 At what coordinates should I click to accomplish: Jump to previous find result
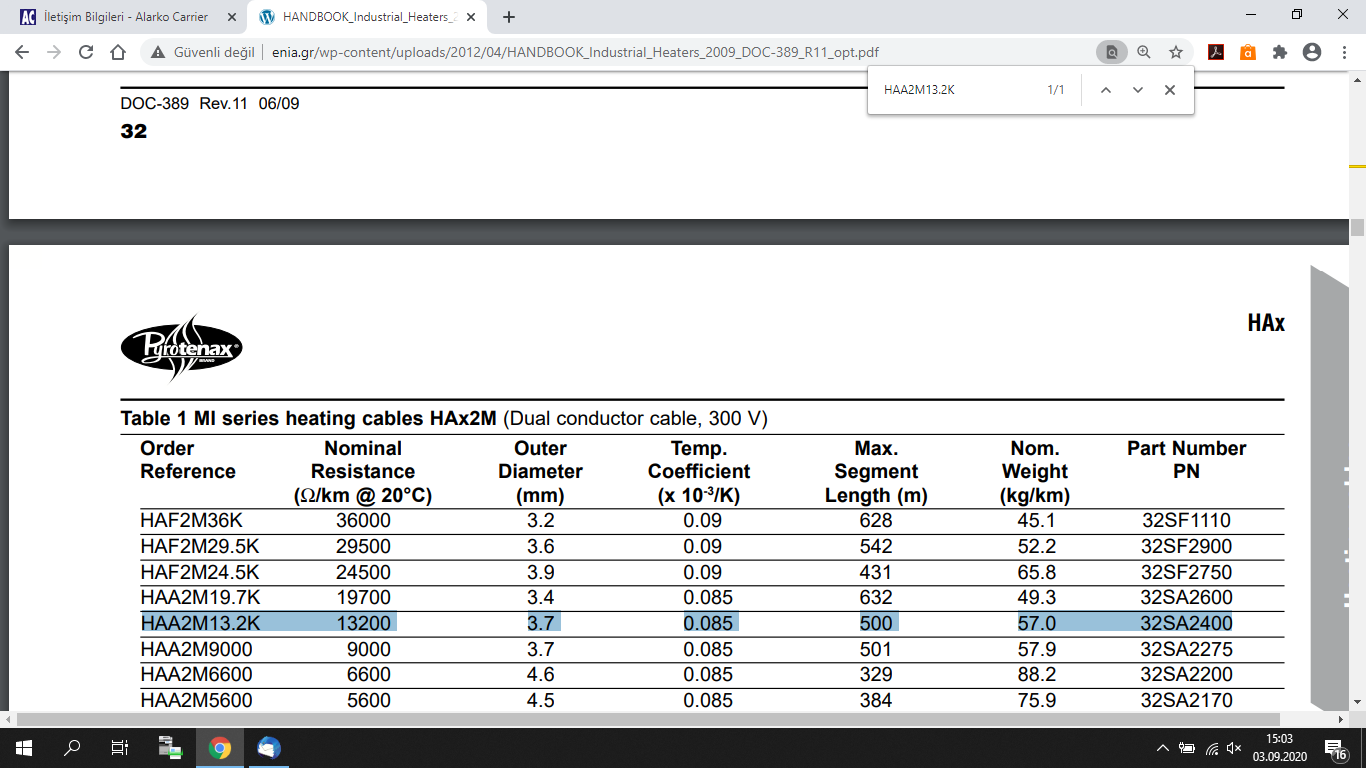point(1106,90)
